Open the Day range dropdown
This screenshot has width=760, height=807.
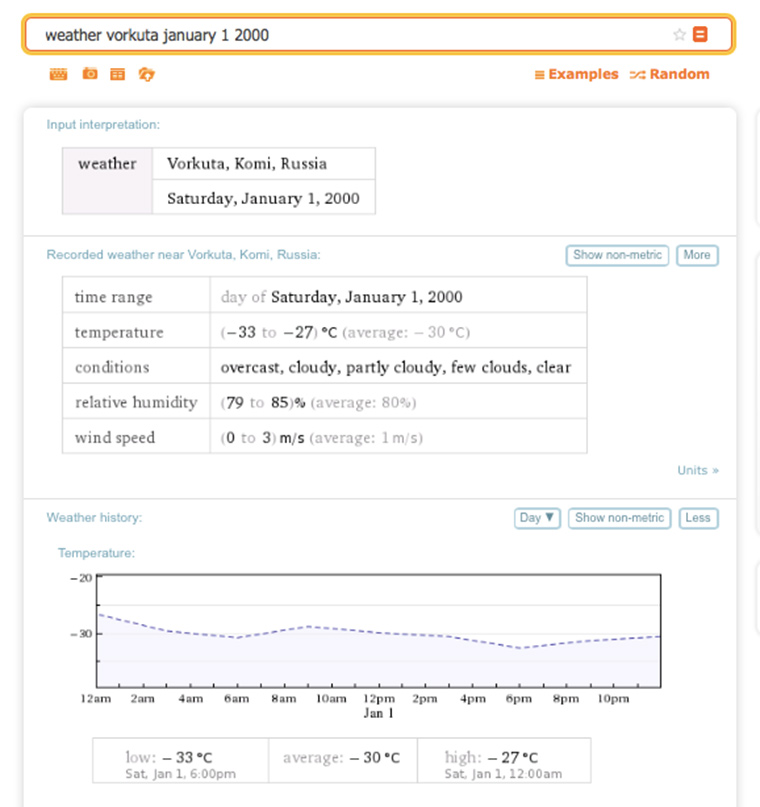point(537,518)
